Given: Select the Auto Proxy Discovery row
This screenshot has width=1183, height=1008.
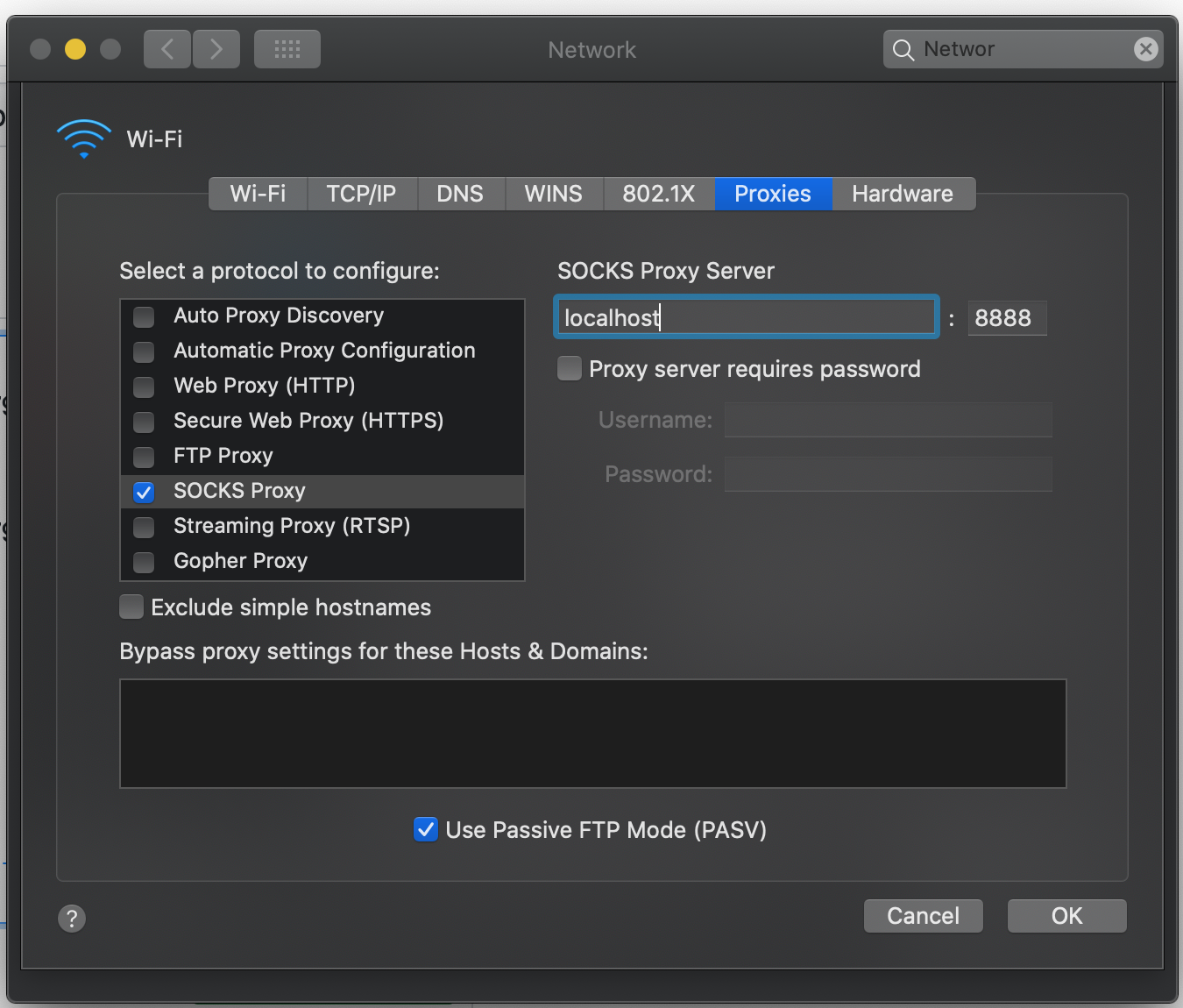Looking at the screenshot, I should tap(322, 316).
